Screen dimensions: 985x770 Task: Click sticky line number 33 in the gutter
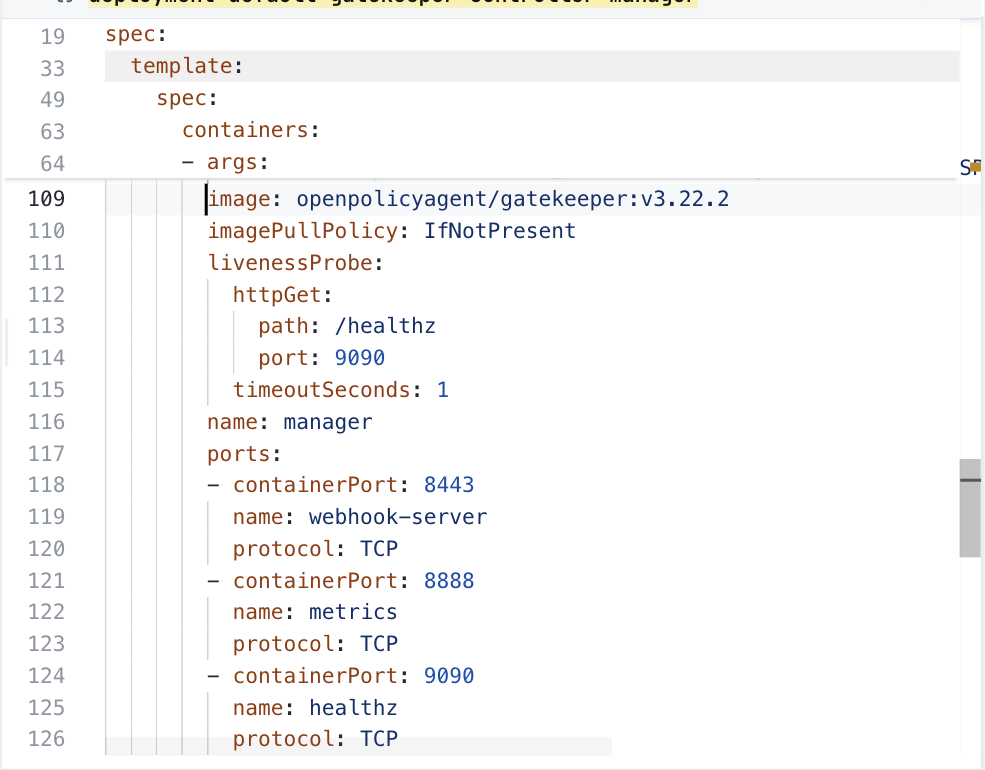(53, 67)
